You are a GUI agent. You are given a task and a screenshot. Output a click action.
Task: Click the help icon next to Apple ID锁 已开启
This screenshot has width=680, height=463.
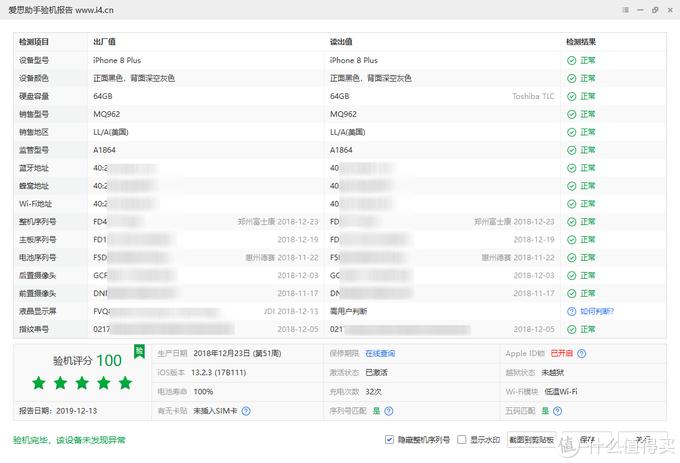pyautogui.click(x=582, y=353)
